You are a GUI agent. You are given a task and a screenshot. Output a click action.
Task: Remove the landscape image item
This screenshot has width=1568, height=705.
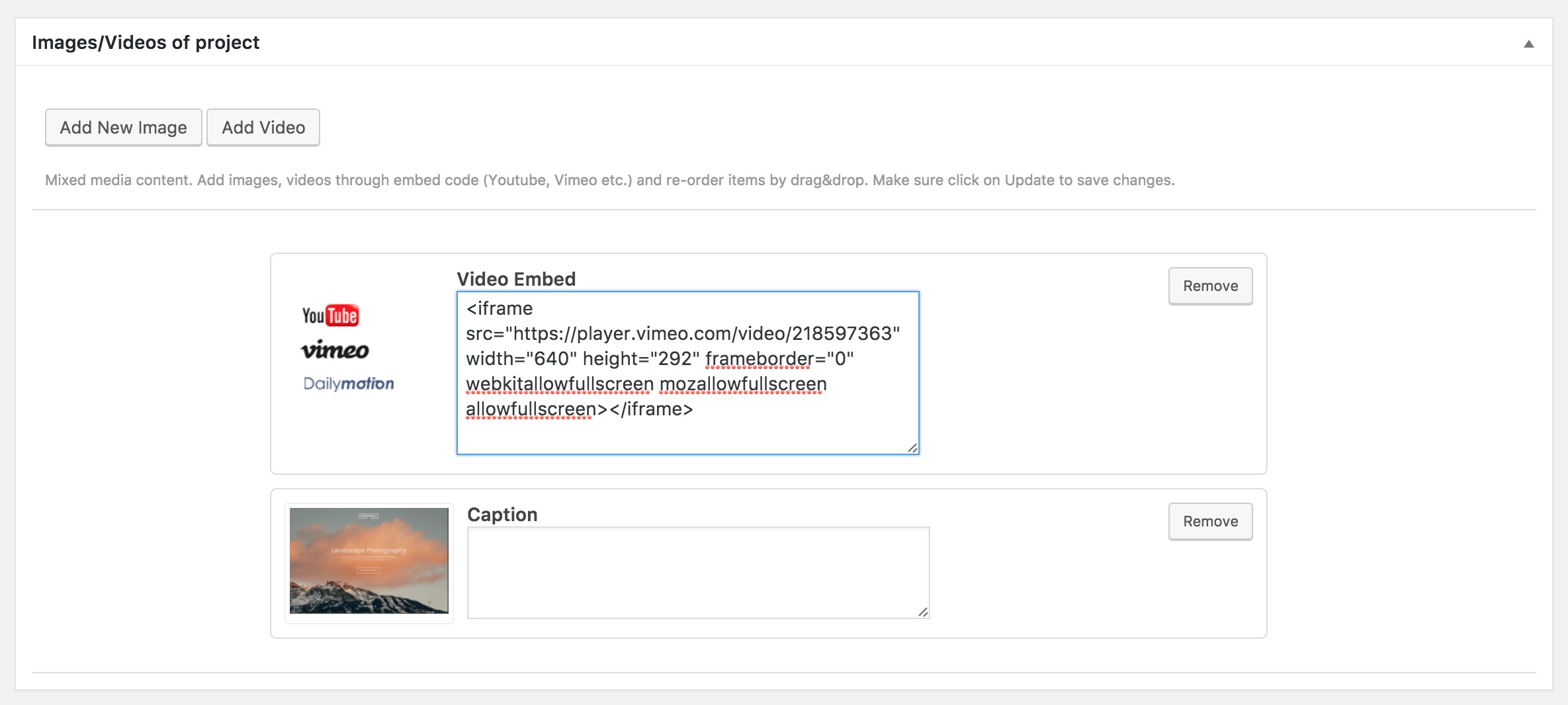[1210, 521]
